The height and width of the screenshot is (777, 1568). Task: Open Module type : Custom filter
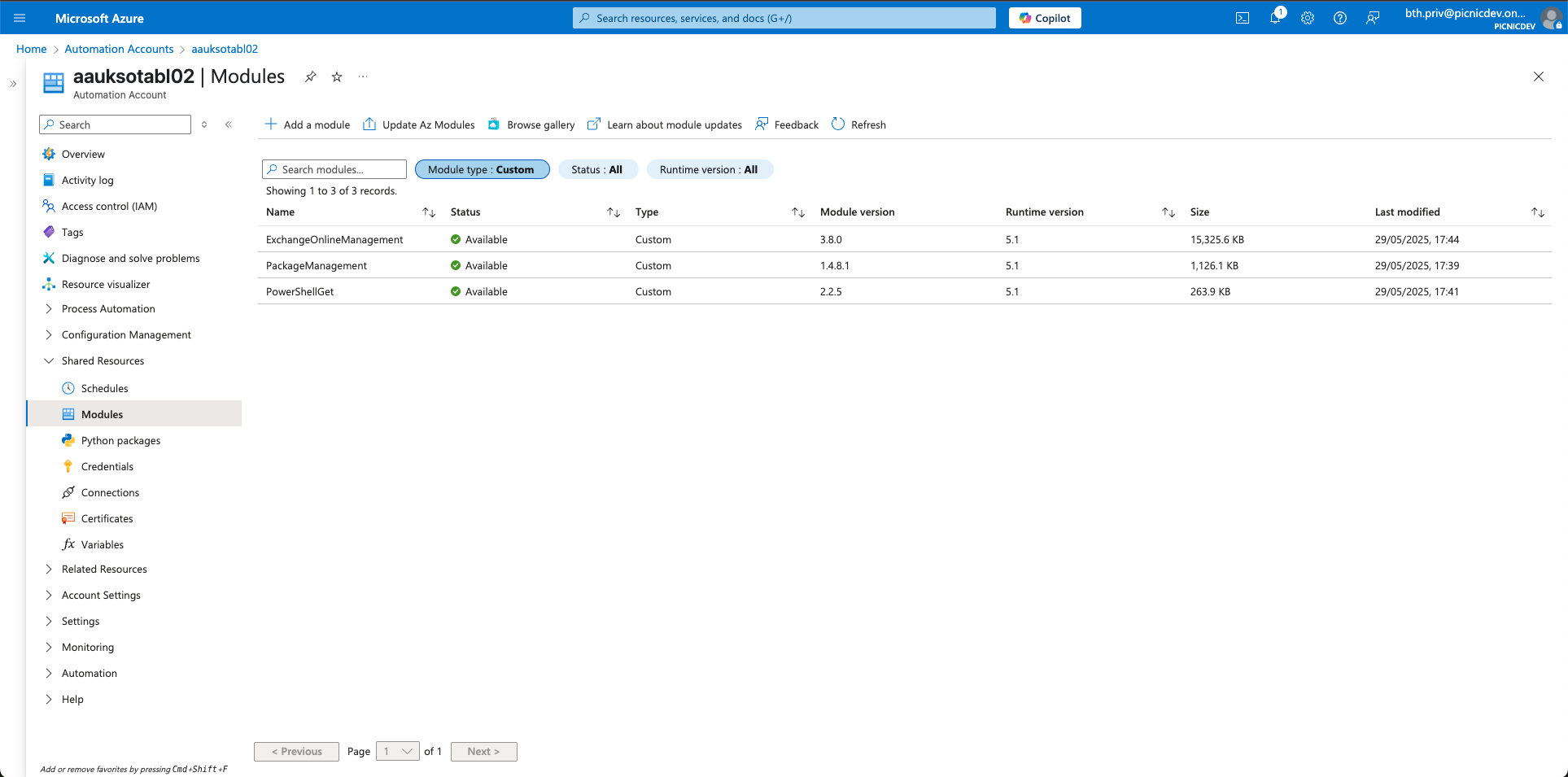point(482,169)
